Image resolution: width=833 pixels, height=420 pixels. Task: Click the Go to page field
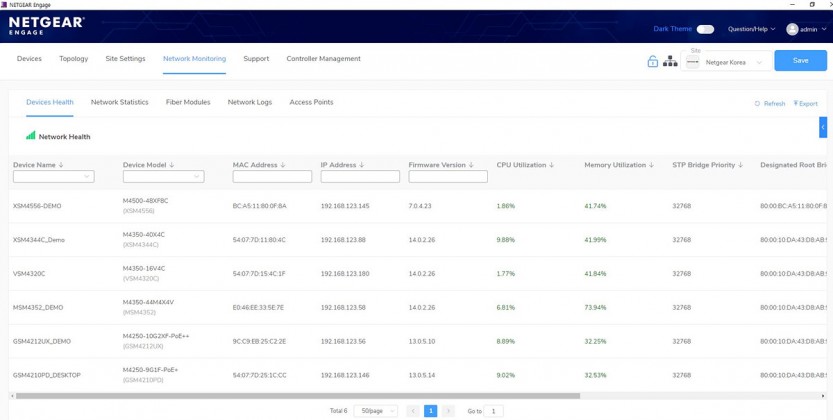coord(494,411)
